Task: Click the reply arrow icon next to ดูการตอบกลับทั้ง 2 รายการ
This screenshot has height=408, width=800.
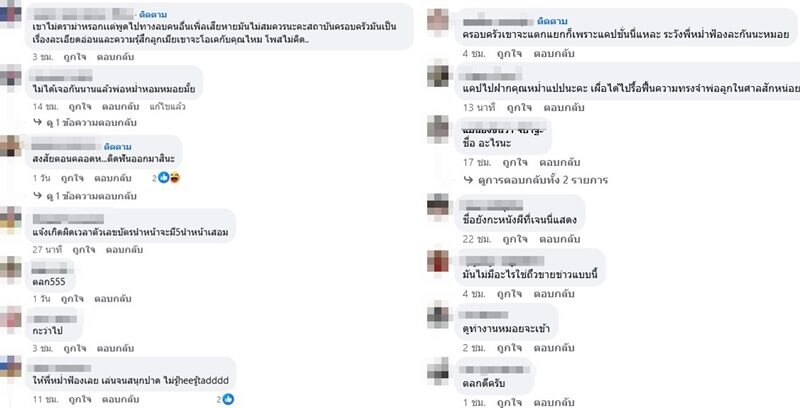Action: point(468,180)
